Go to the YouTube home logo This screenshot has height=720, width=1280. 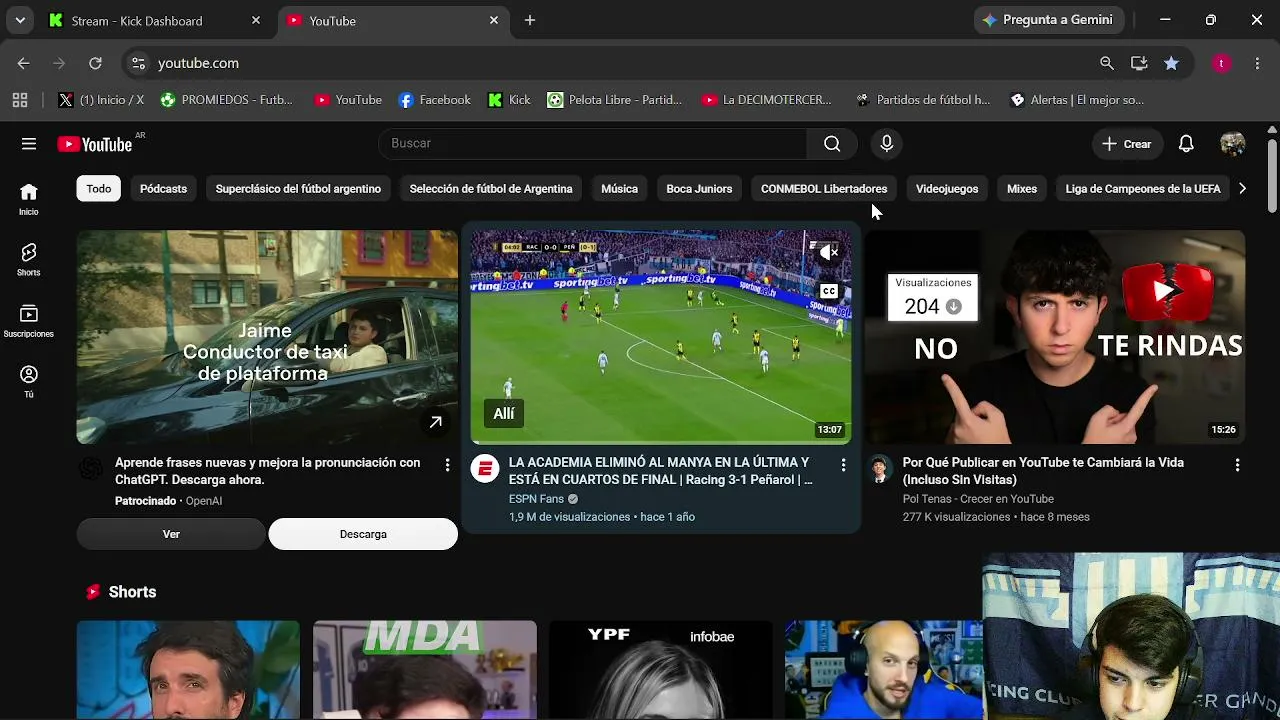coord(95,144)
